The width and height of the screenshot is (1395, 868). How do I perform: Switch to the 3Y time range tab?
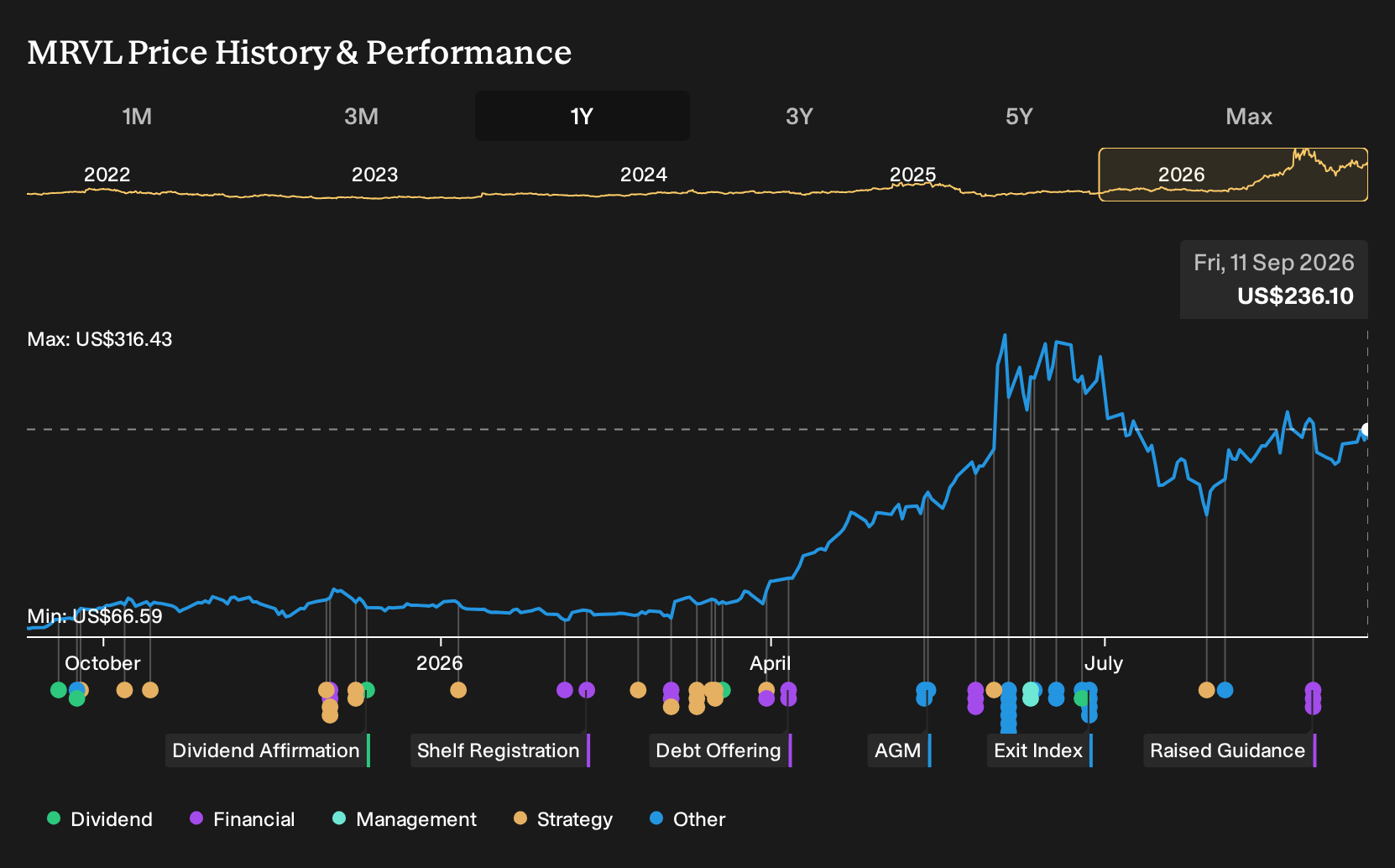pos(799,116)
